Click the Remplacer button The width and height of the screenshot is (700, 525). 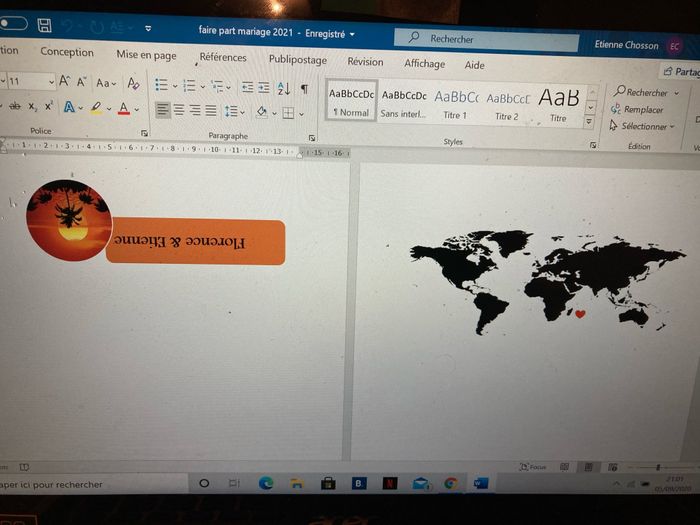(x=642, y=110)
